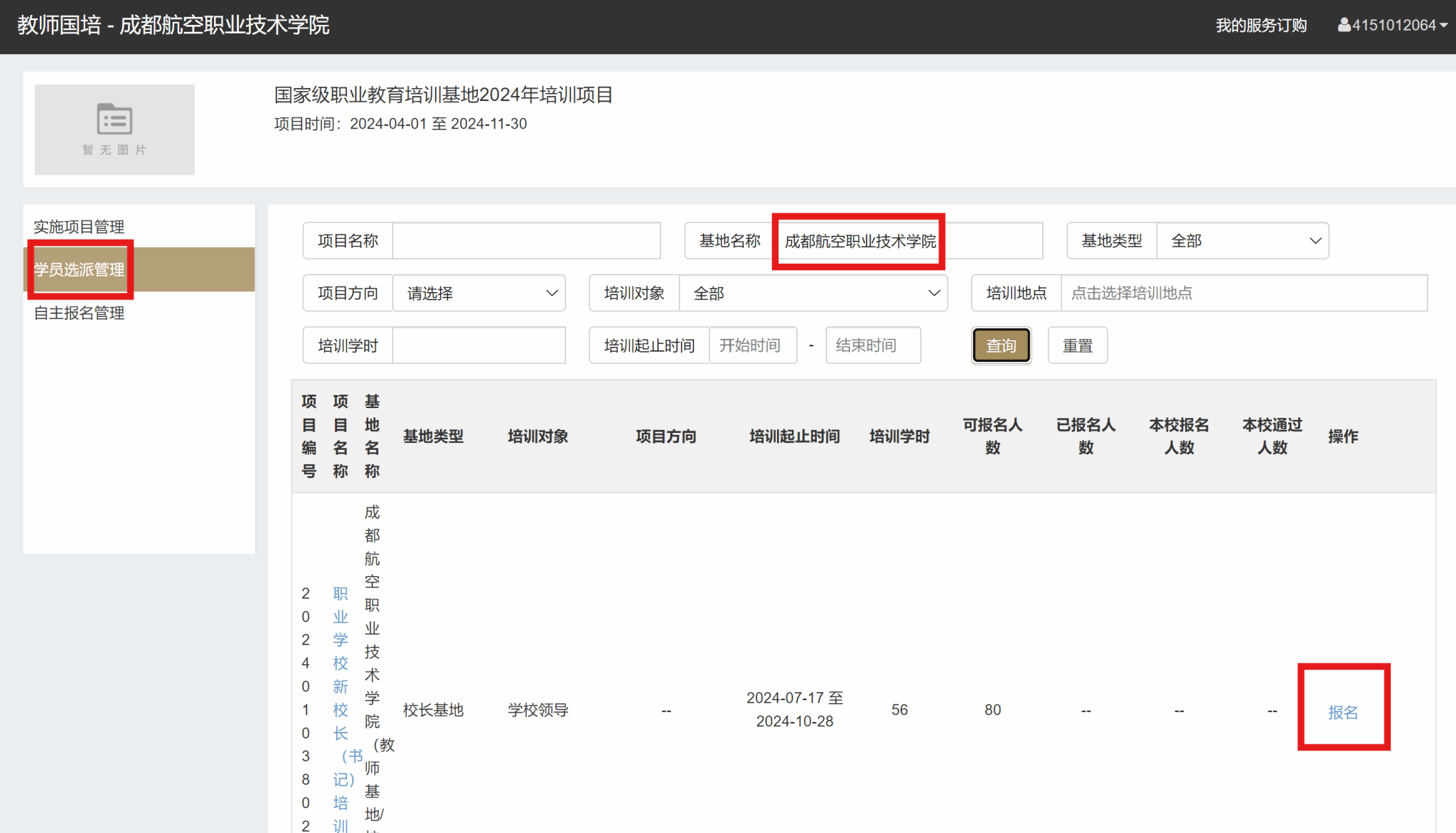Screen dimensions: 1456x833
Task: Select 学员选派管理 menu item
Action: [139, 269]
